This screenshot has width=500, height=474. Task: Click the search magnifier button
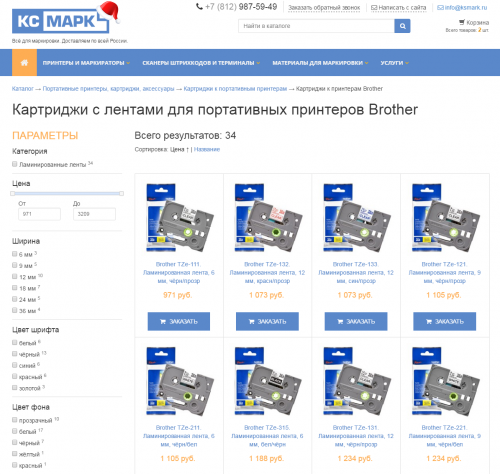402,26
